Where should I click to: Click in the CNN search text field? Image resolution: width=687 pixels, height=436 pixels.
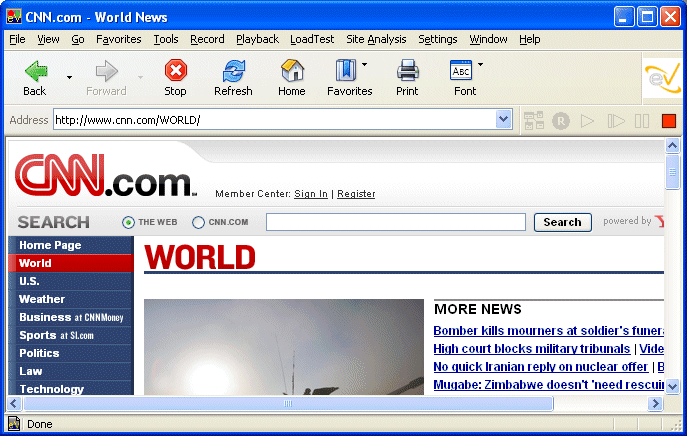point(396,222)
